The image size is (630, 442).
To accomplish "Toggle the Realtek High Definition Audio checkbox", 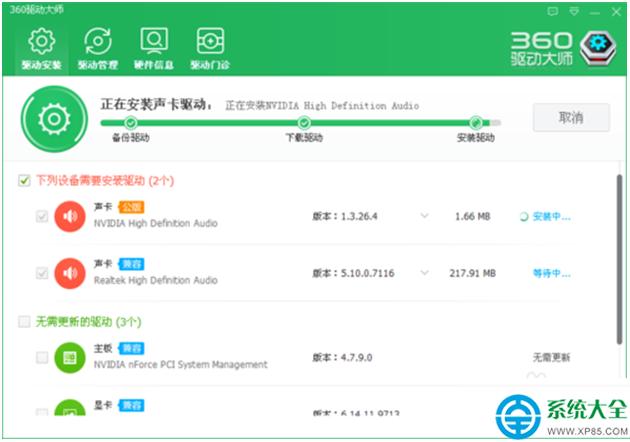I will pos(42,272).
